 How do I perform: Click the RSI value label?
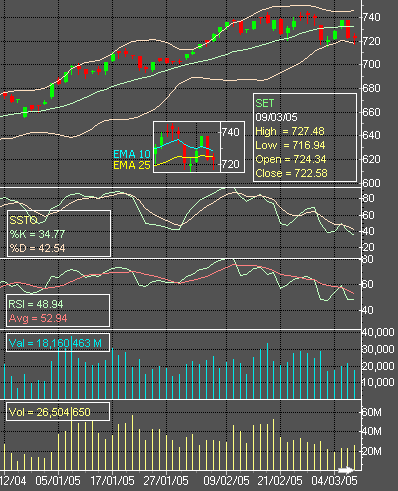(36, 304)
